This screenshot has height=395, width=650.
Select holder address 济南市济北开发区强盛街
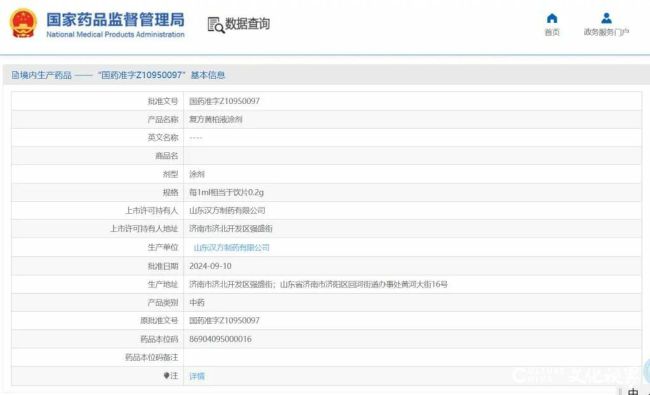pyautogui.click(x=231, y=229)
